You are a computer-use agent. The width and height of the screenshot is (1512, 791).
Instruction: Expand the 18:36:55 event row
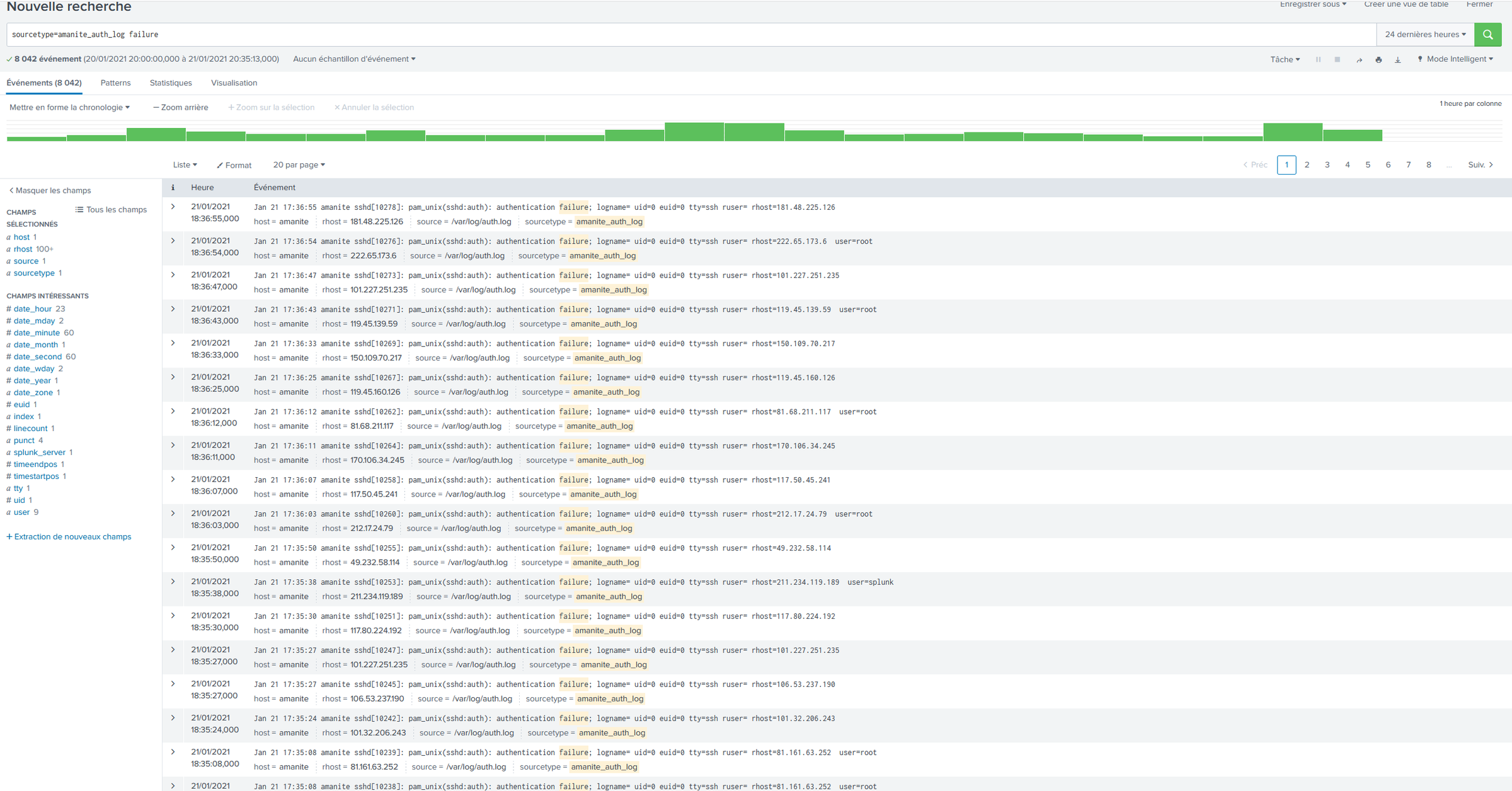pyautogui.click(x=173, y=207)
